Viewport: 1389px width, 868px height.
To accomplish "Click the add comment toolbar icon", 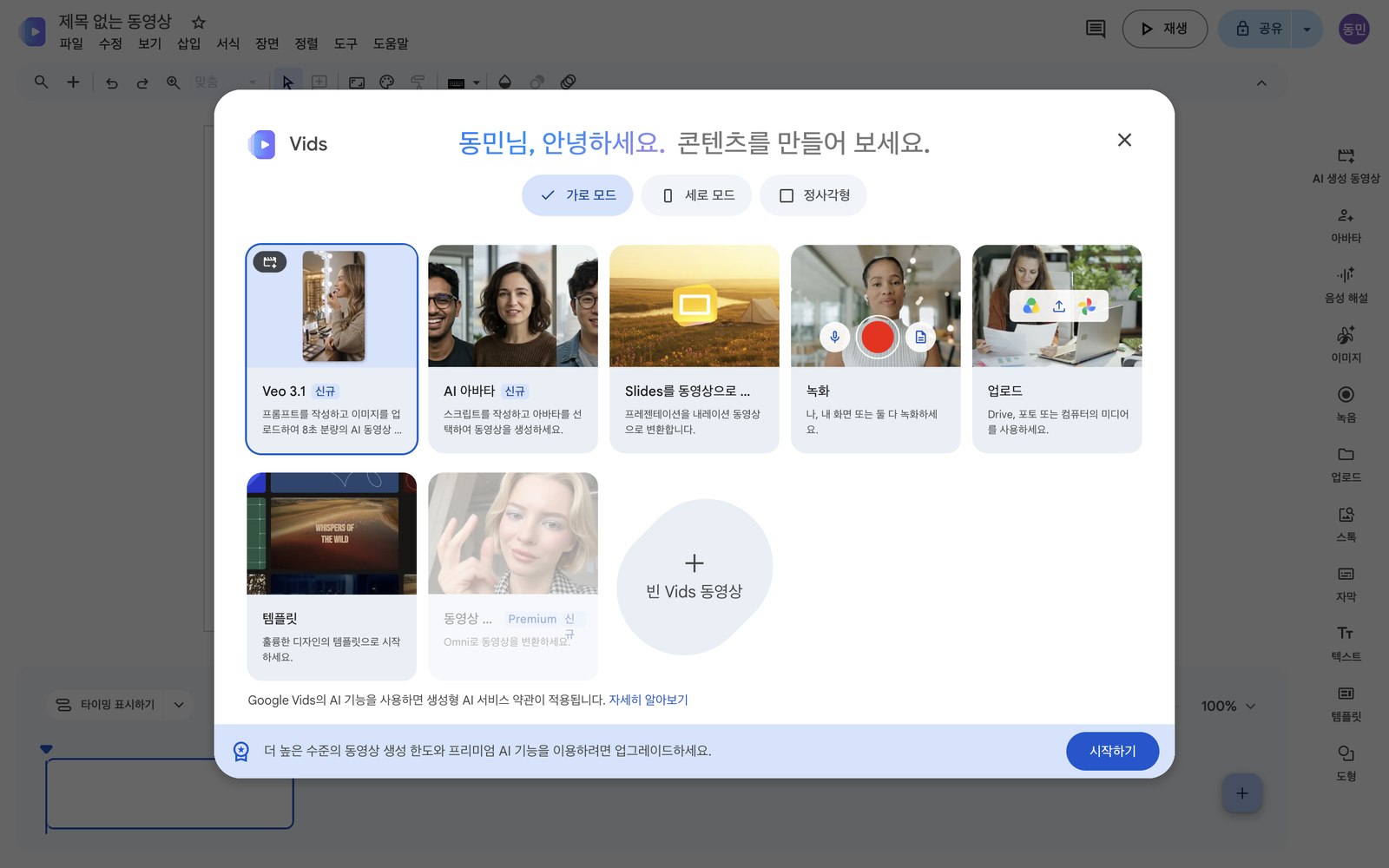I will [x=319, y=82].
